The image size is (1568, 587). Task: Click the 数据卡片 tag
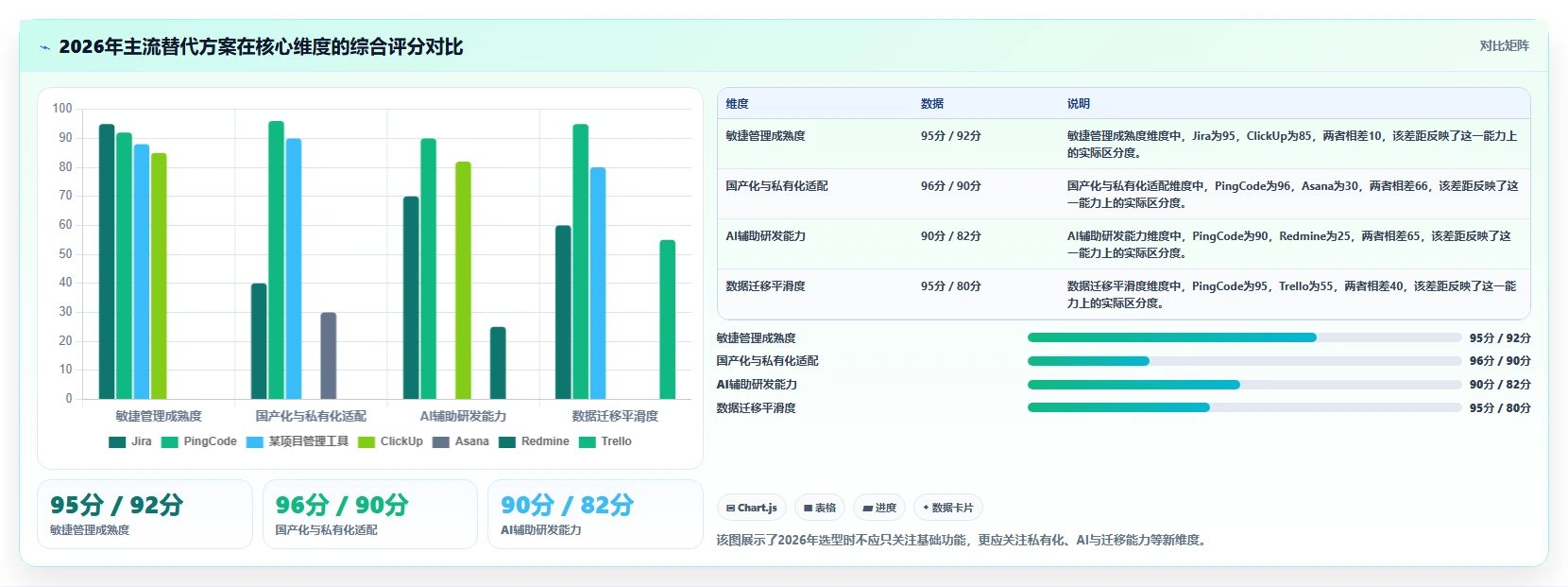click(948, 508)
